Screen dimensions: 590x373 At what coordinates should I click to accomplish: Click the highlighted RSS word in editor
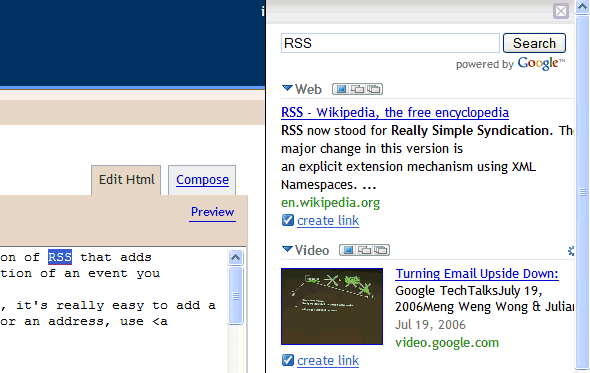(x=60, y=257)
